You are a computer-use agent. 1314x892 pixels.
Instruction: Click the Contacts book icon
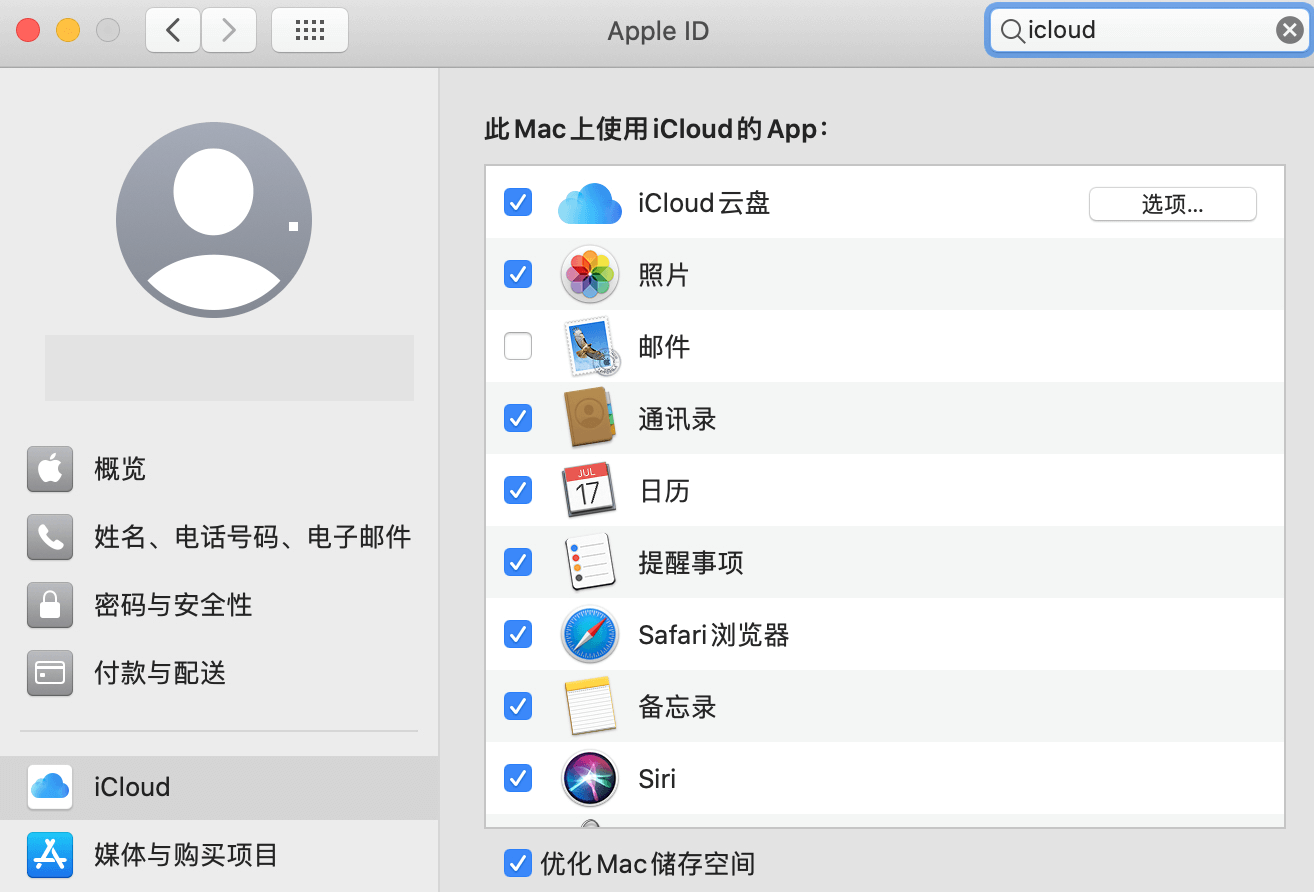pyautogui.click(x=590, y=418)
